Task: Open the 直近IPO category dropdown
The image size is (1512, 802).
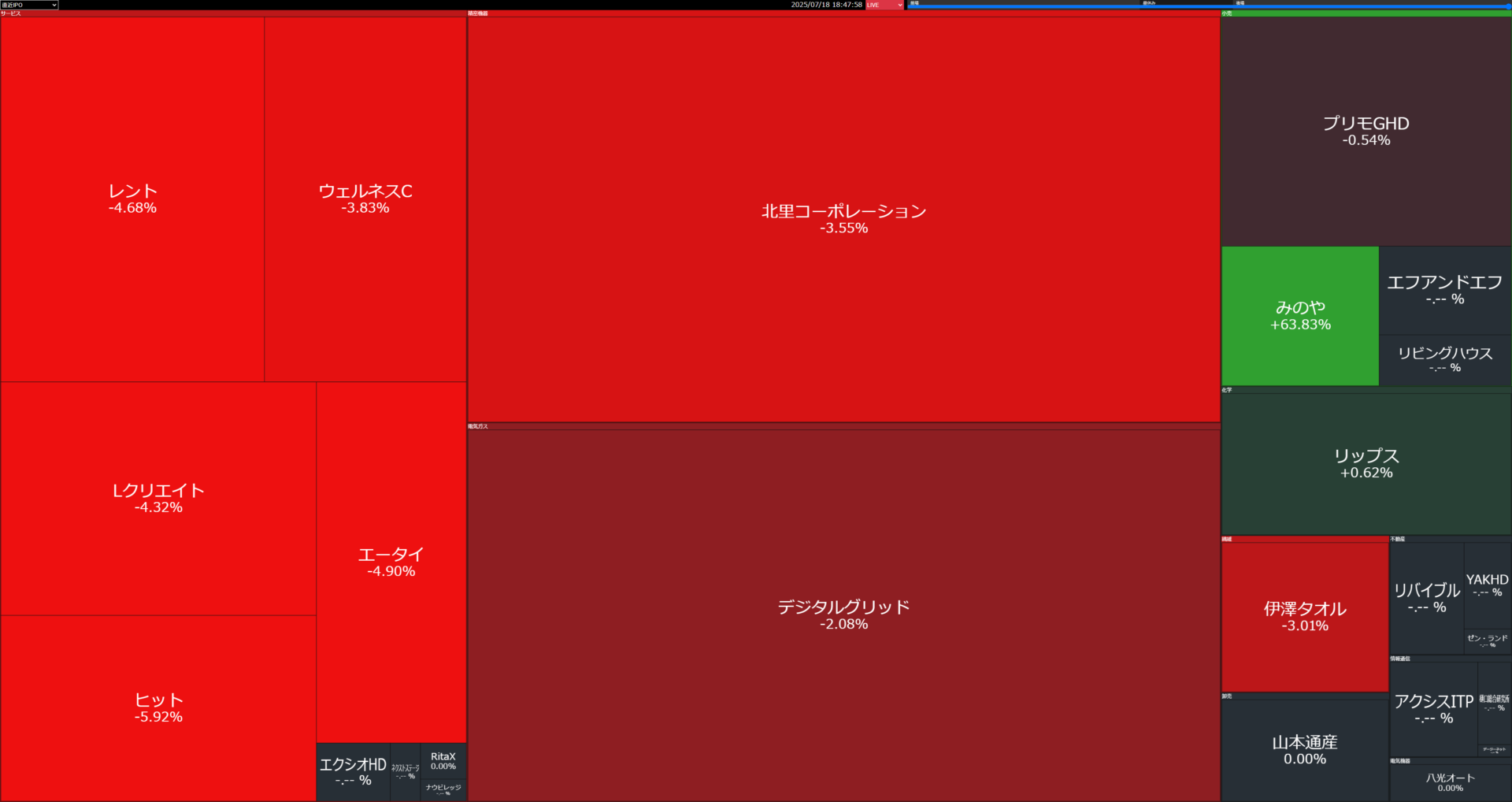Action: (x=29, y=5)
